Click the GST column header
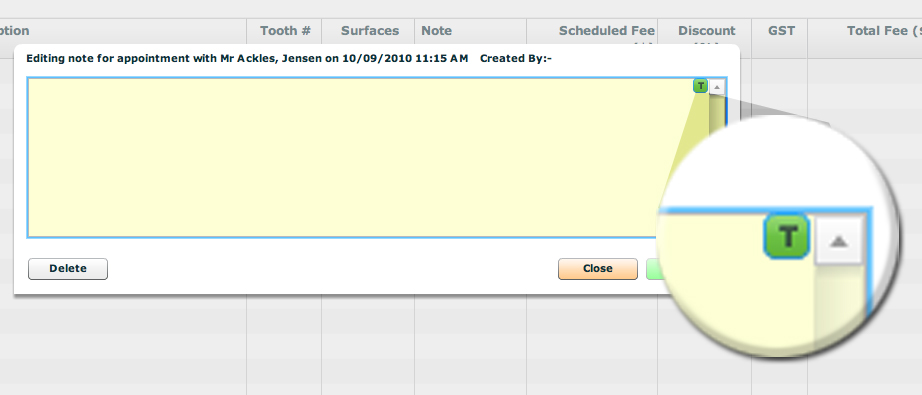The image size is (922, 395). coord(781,31)
